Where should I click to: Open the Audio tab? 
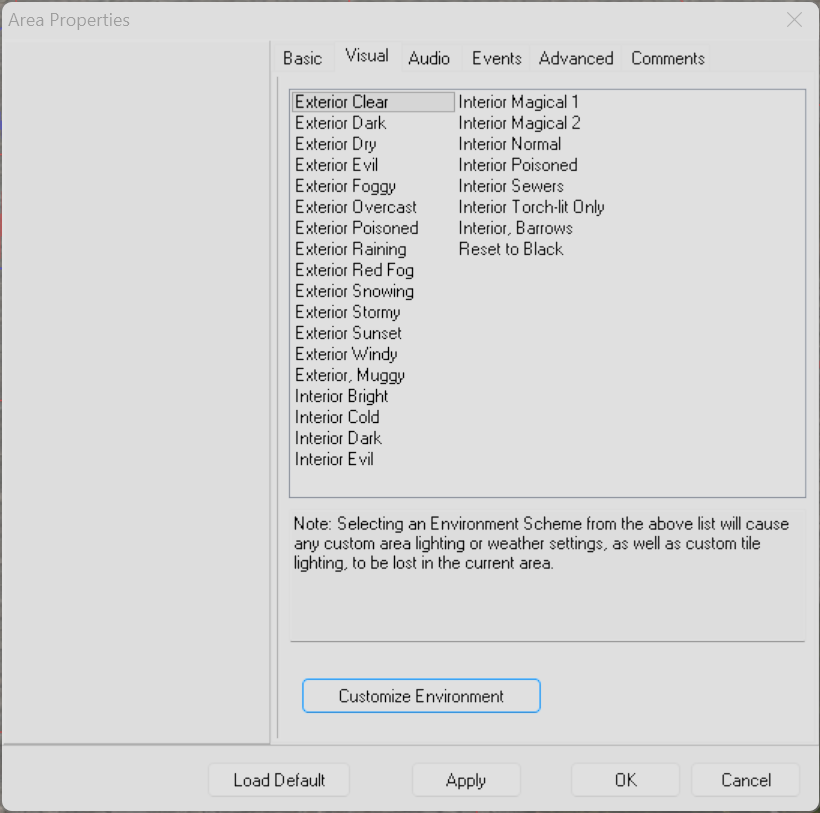click(x=429, y=58)
